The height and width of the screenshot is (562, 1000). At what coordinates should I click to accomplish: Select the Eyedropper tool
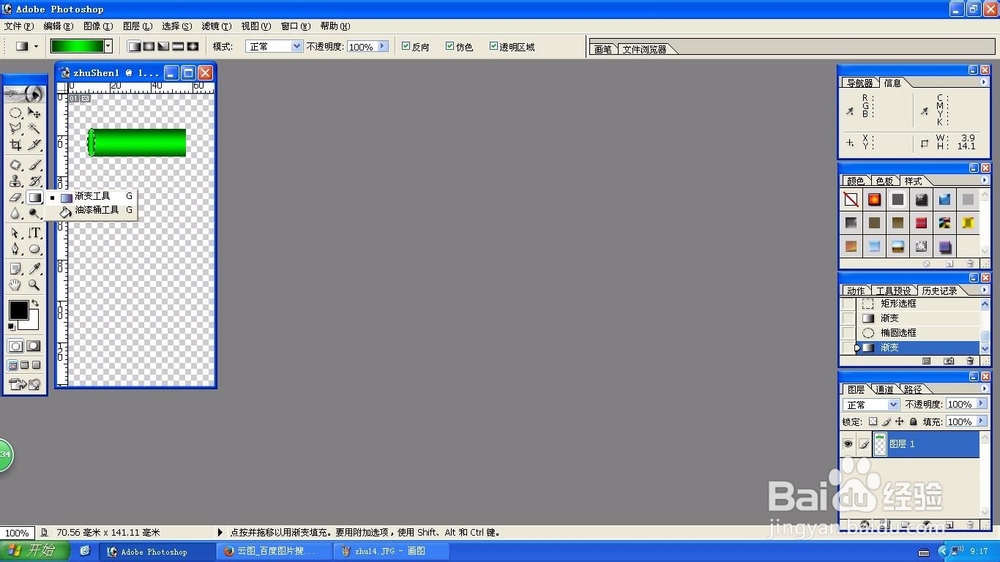34,269
